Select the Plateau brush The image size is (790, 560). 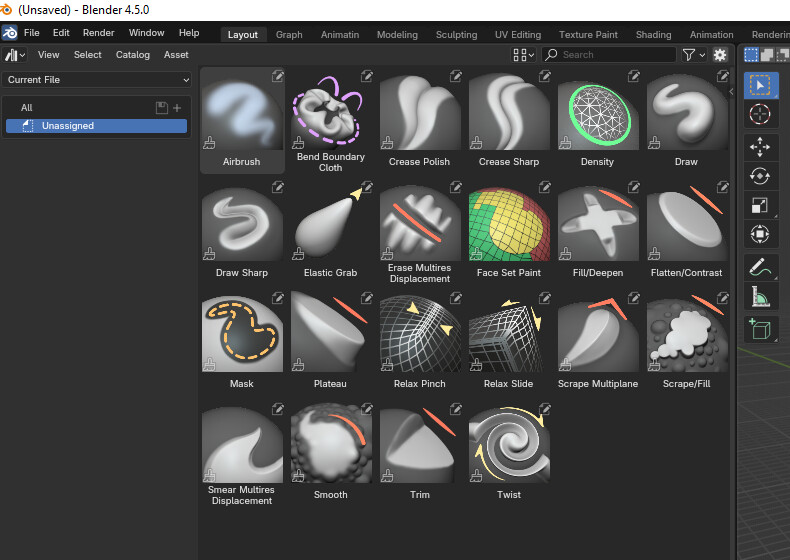coord(331,342)
